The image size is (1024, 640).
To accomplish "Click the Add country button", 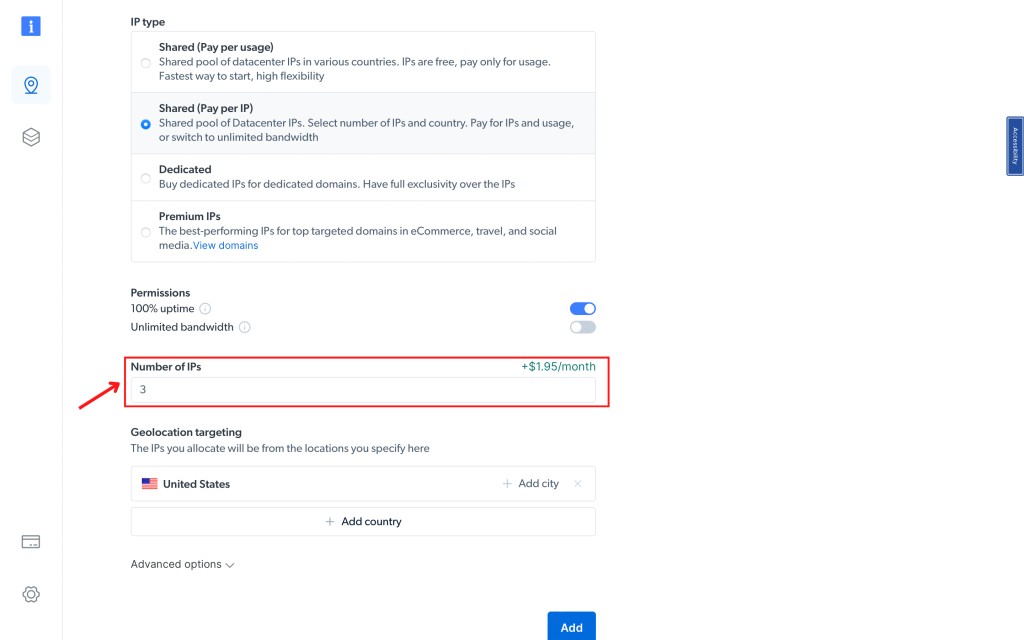I will point(363,522).
